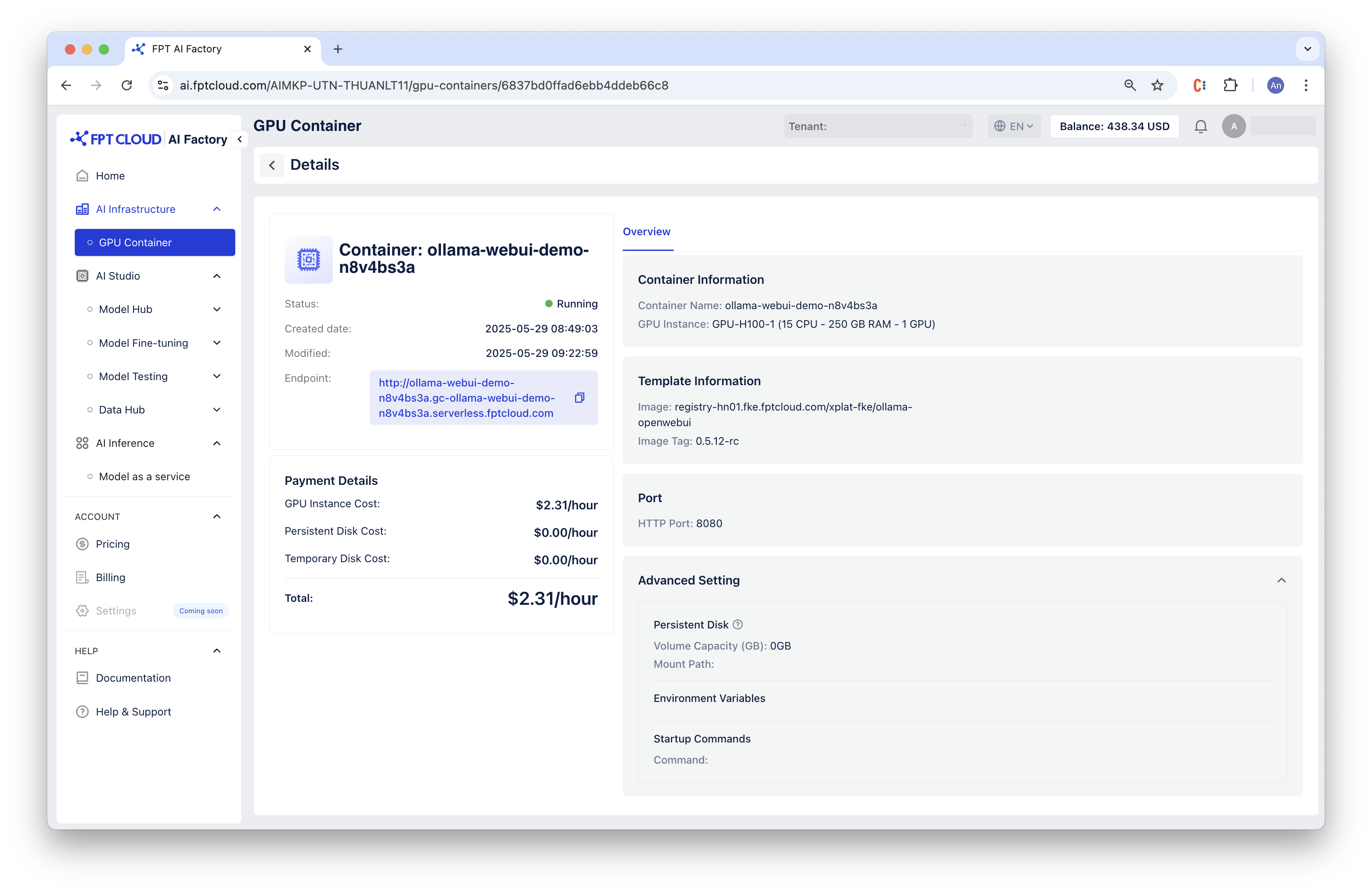Open site information icon in address bar
Screen dimensions: 1372x892
pyautogui.click(x=163, y=85)
